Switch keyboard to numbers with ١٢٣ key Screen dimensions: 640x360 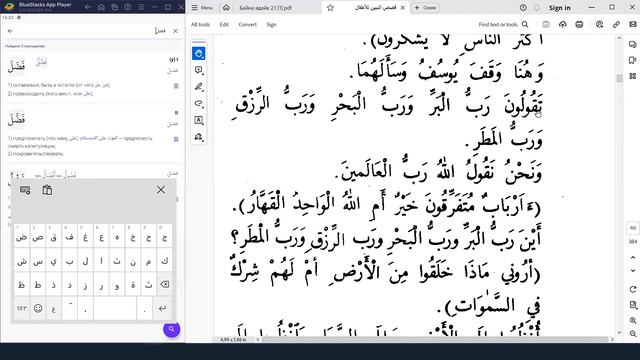(x=22, y=308)
